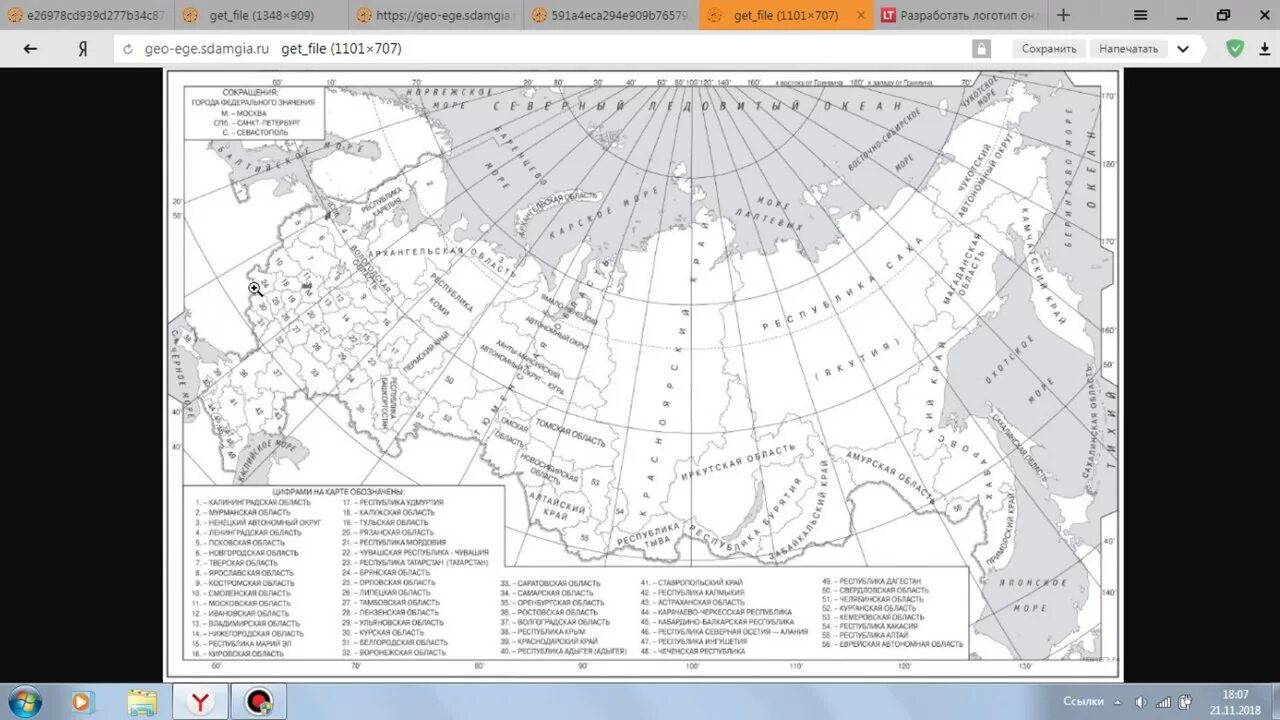1280x720 pixels.
Task: Reload the page with the refresh icon
Action: point(127,48)
